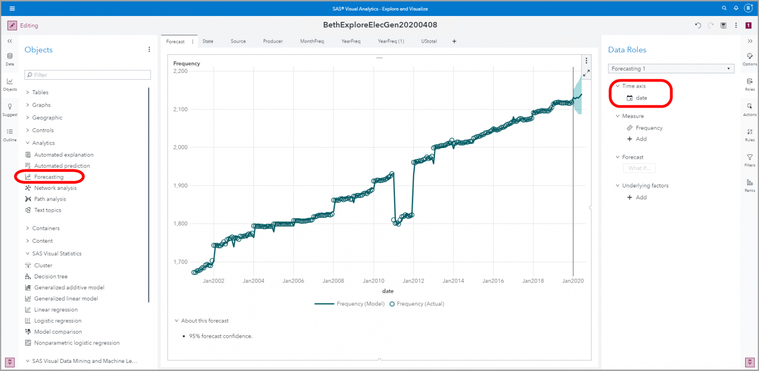Screen dimensions: 759x371
Task: Expand the Containers object group
Action: click(x=28, y=228)
